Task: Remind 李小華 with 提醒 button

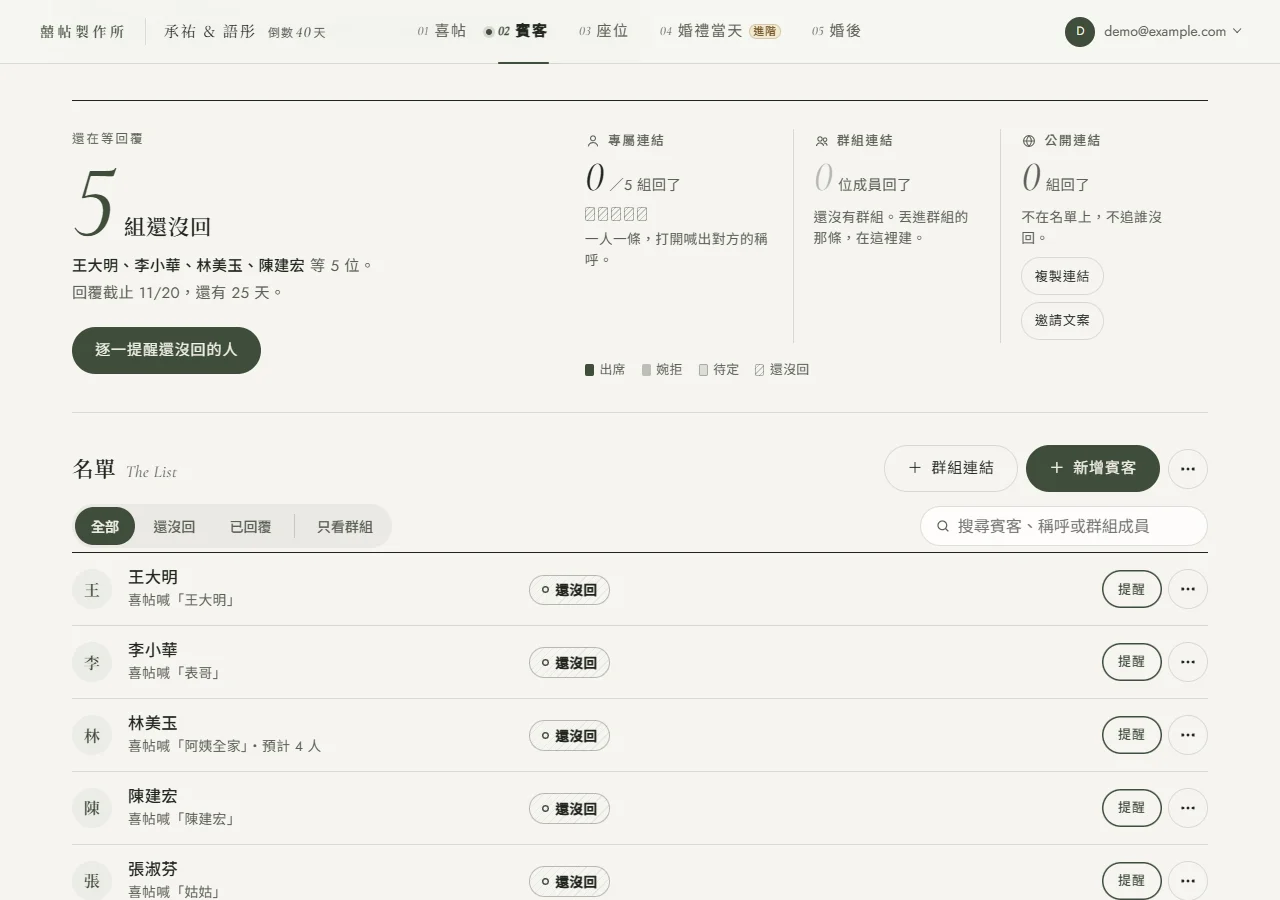Action: tap(1132, 662)
